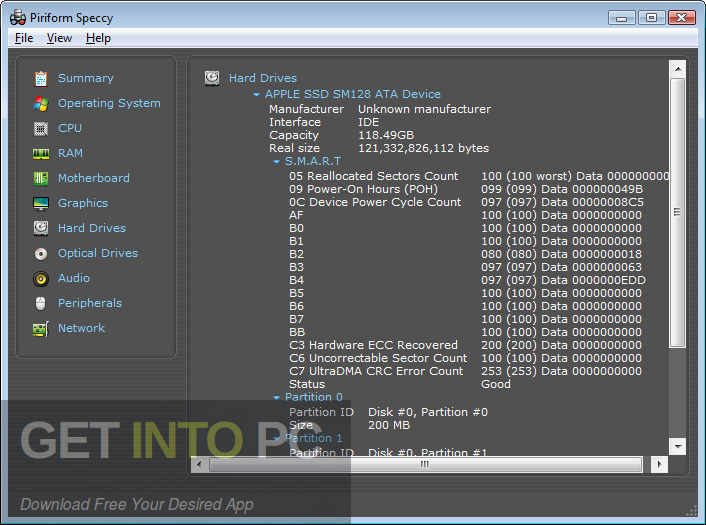
Task: Select Hard Drives in the sidebar
Action: pyautogui.click(x=92, y=228)
